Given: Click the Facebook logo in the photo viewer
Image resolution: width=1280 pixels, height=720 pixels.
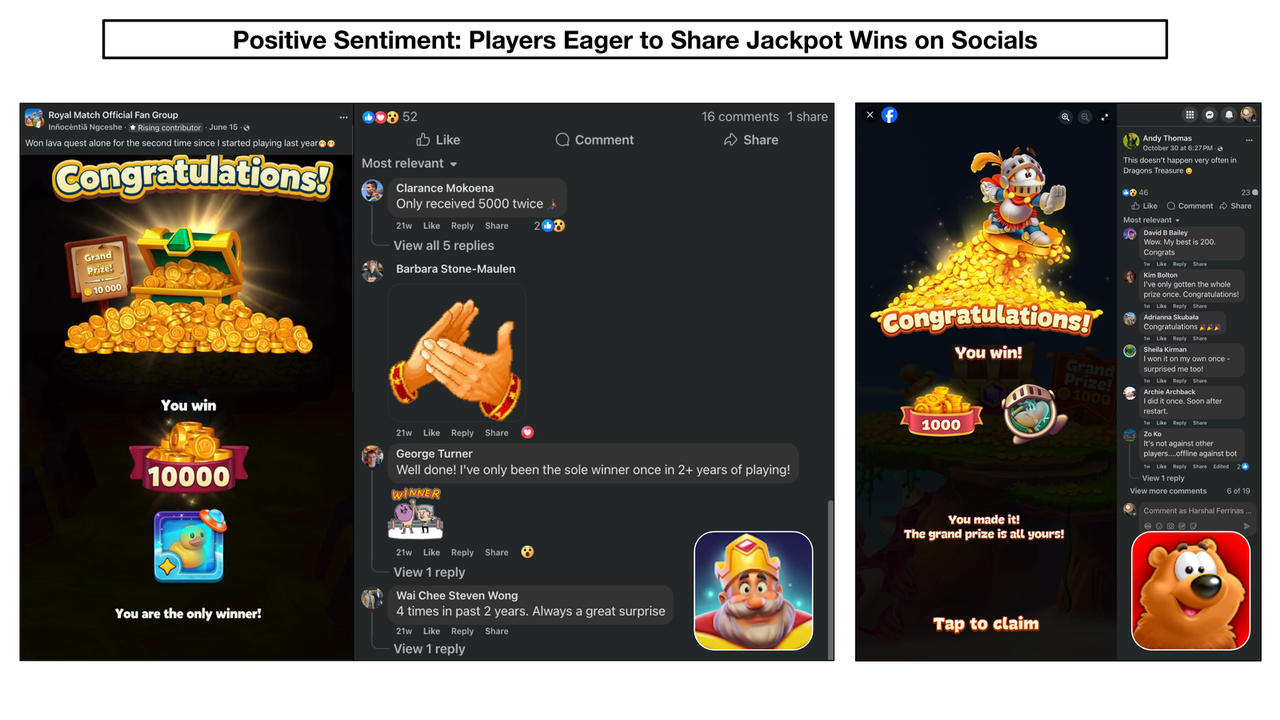Looking at the screenshot, I should [x=889, y=115].
